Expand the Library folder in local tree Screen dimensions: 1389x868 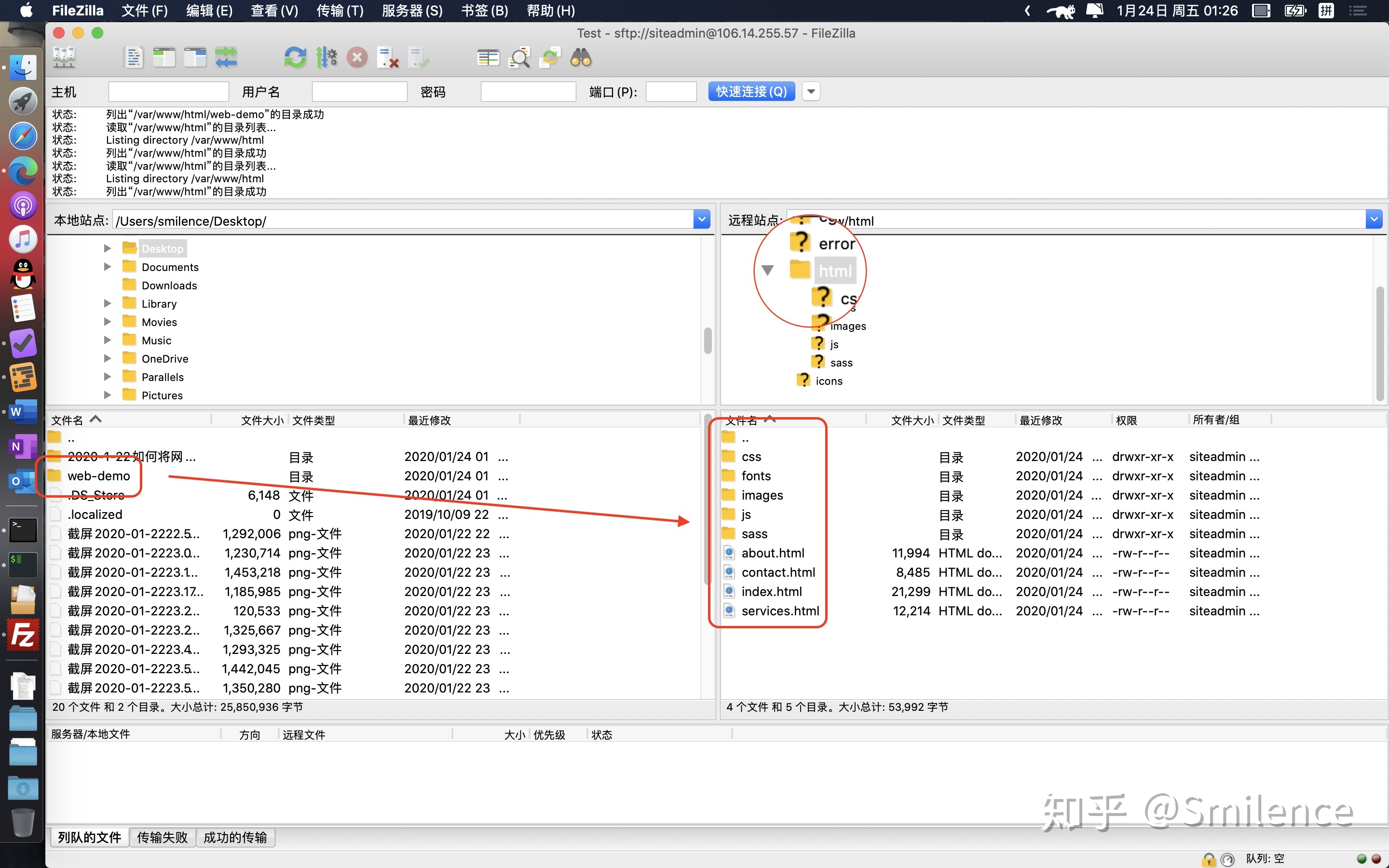click(108, 303)
